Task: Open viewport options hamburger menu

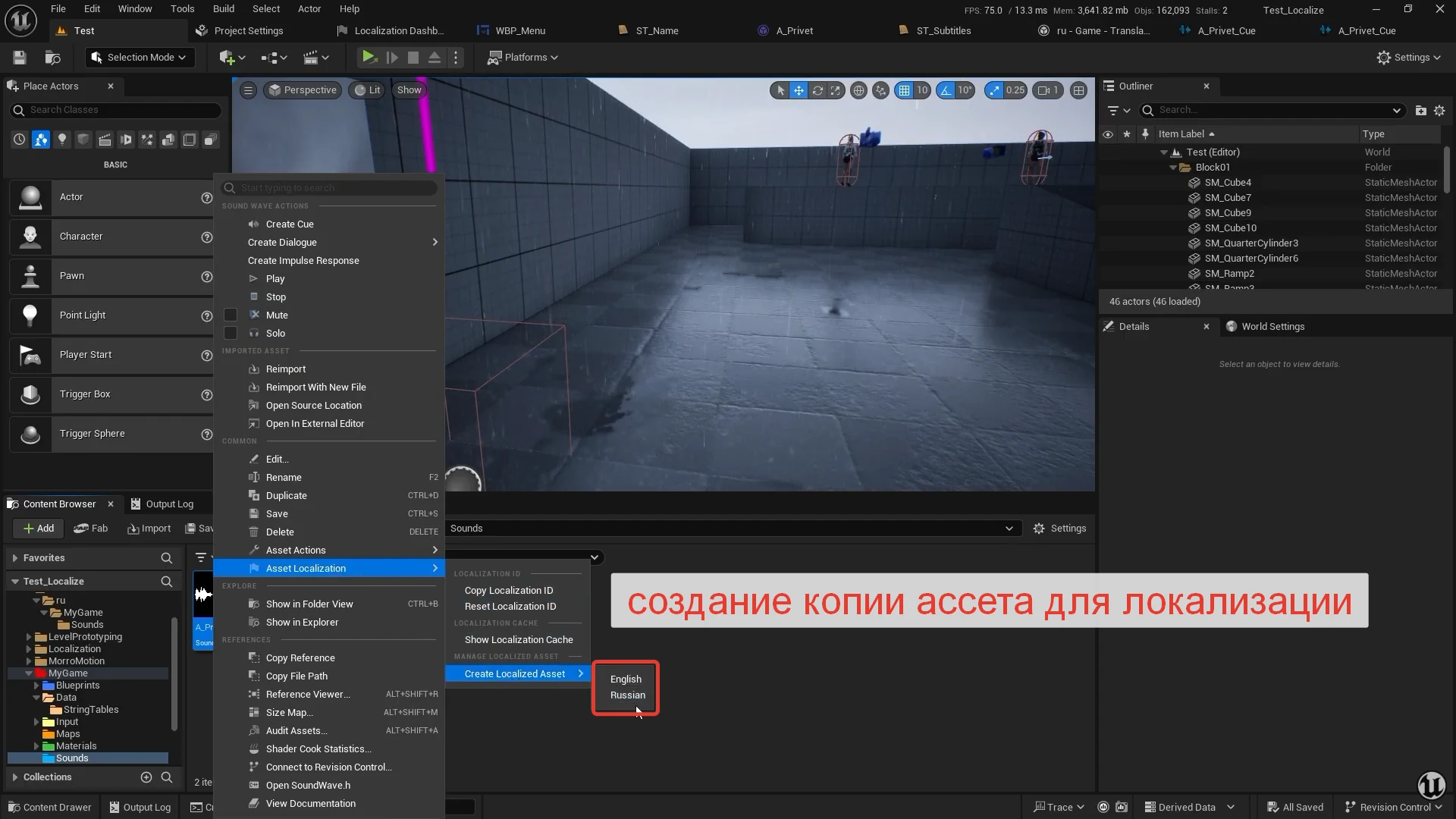Action: tap(248, 90)
